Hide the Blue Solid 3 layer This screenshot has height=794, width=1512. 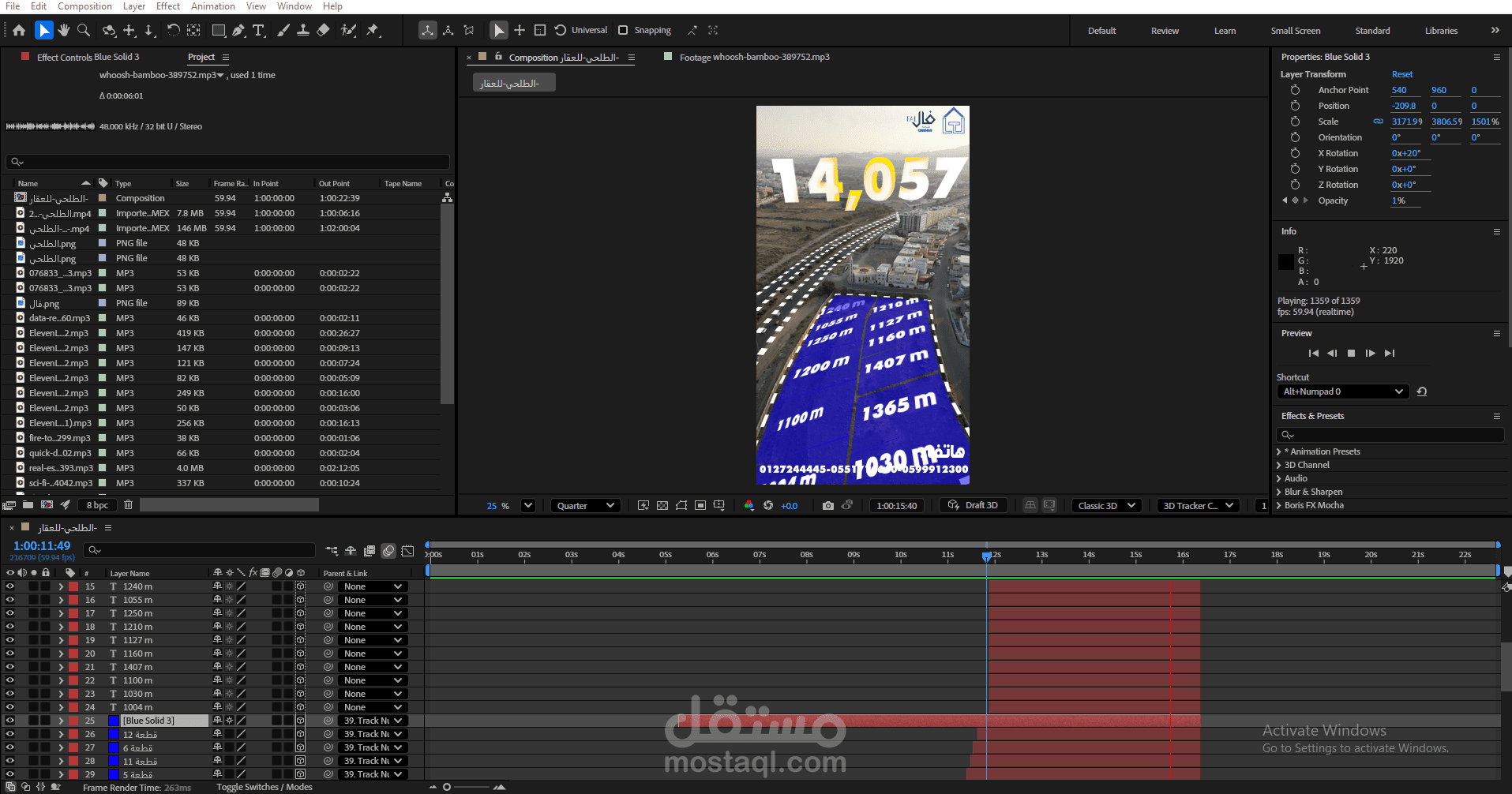10,721
